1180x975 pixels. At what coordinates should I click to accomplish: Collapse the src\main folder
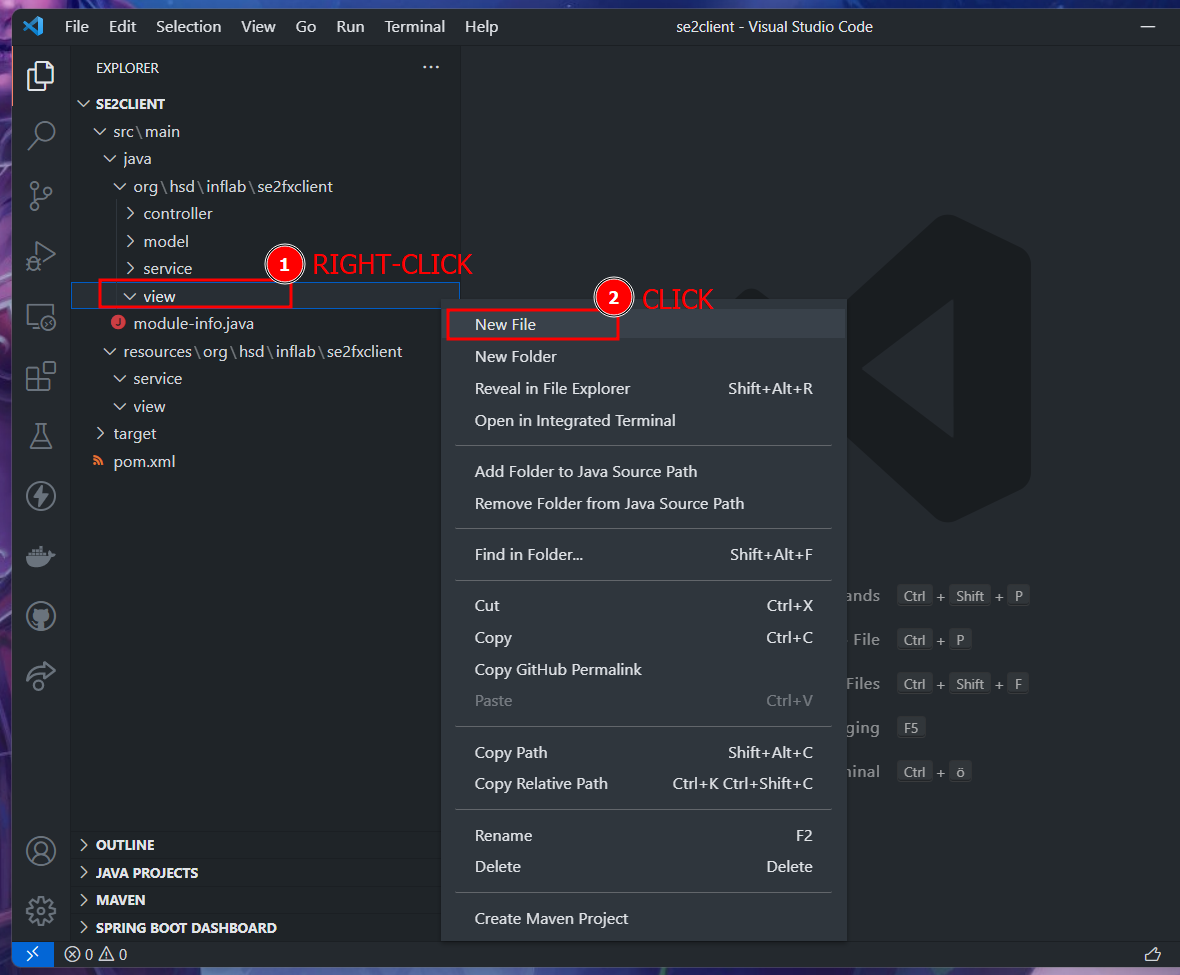99,132
